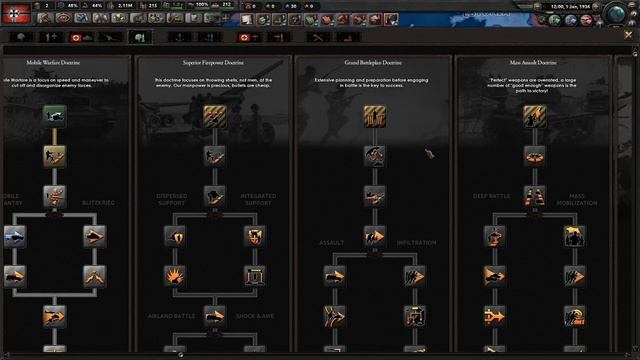Select the first Dispersed Support branch doctrine
The image size is (640, 360).
(175, 236)
